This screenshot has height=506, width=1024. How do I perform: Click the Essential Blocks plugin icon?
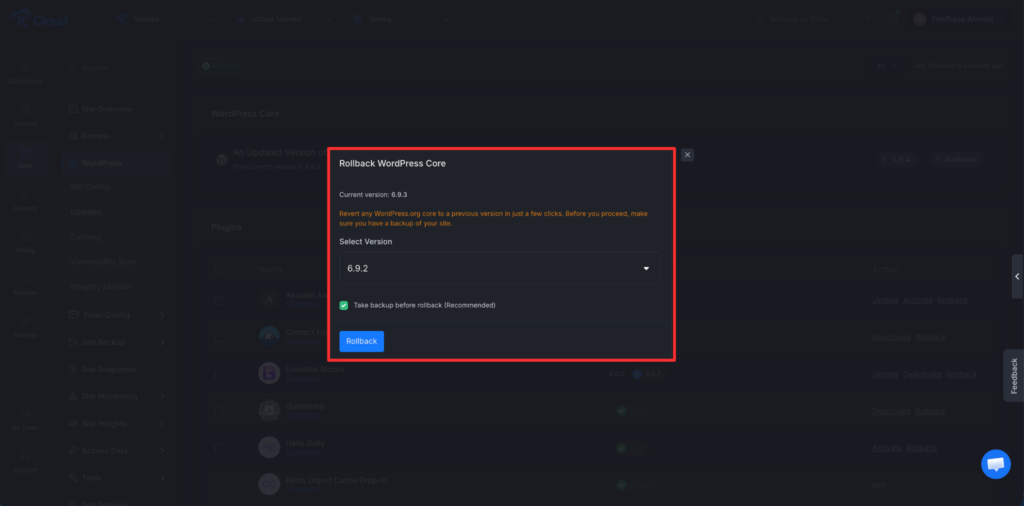click(x=268, y=374)
